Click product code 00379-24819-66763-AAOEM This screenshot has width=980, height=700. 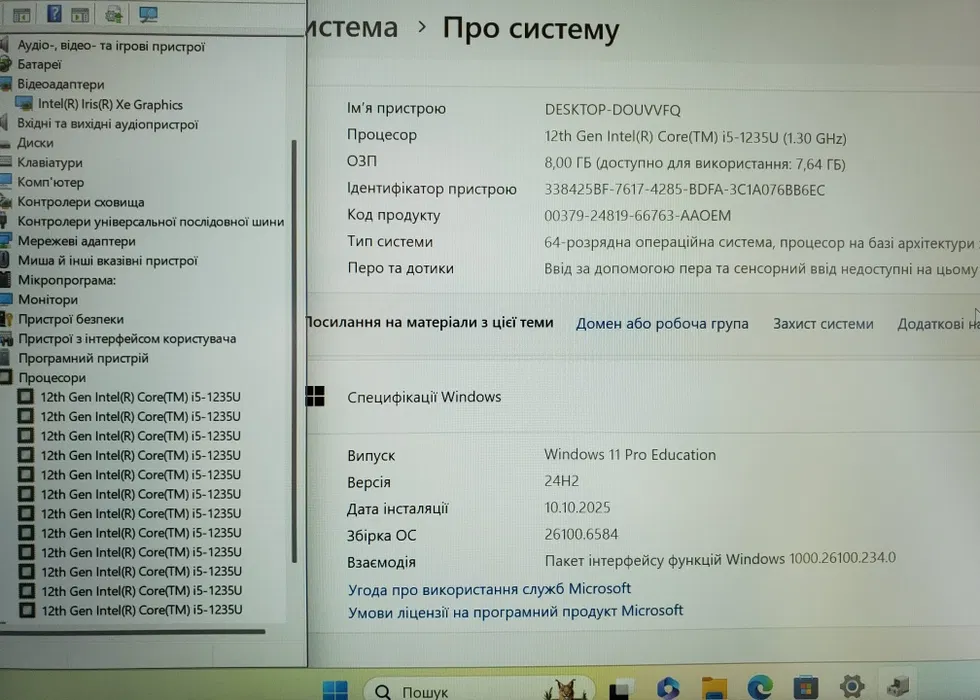[x=638, y=216]
